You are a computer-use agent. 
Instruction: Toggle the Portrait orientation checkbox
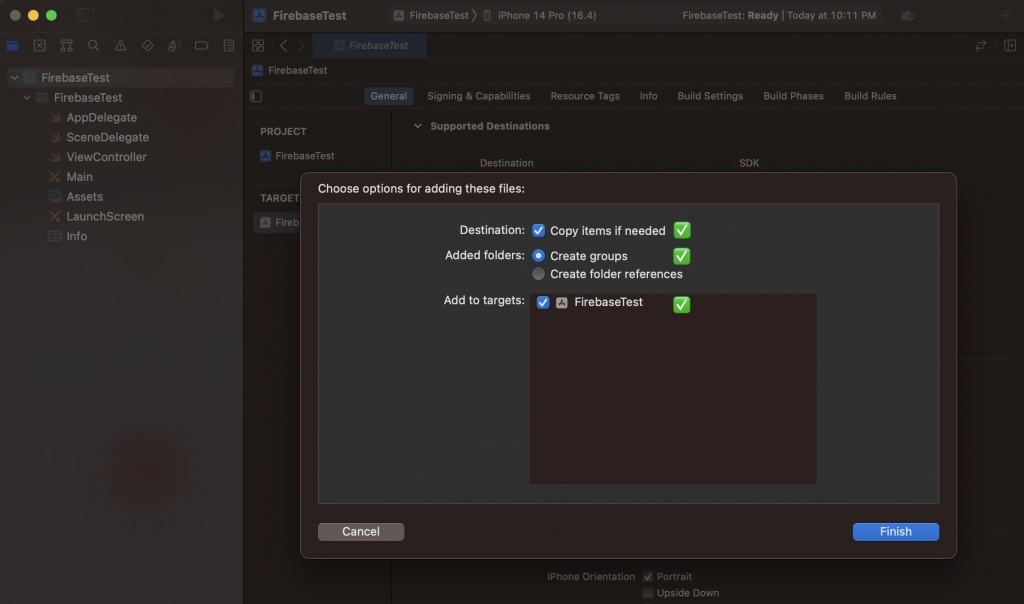648,577
